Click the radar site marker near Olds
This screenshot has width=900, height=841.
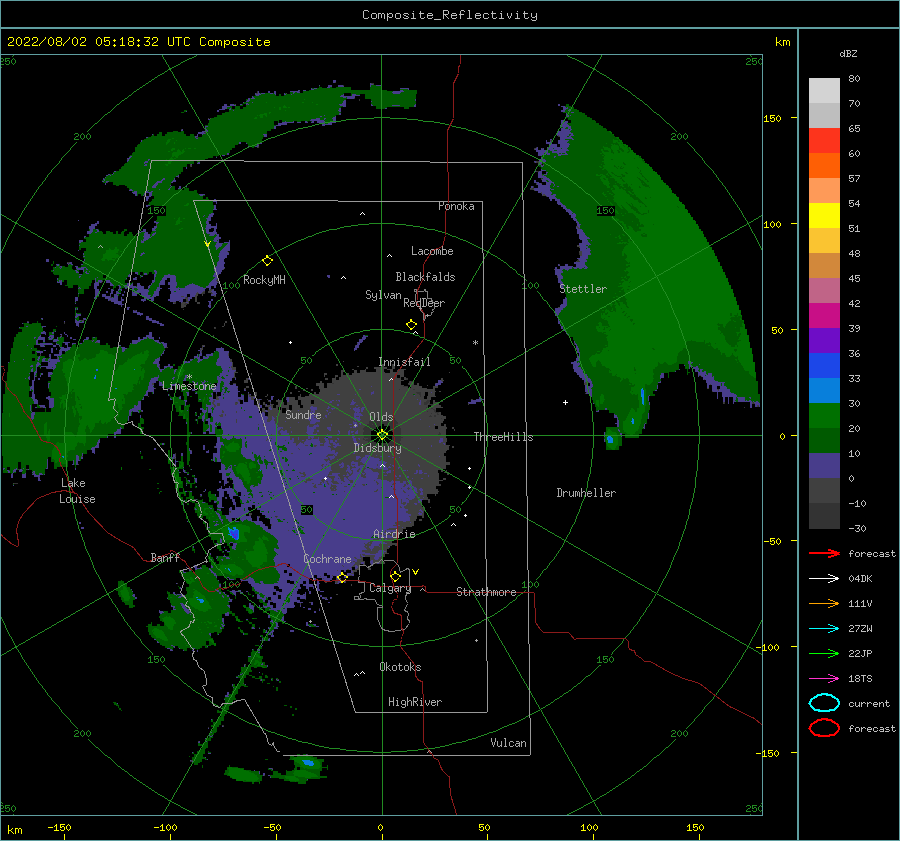[382, 435]
